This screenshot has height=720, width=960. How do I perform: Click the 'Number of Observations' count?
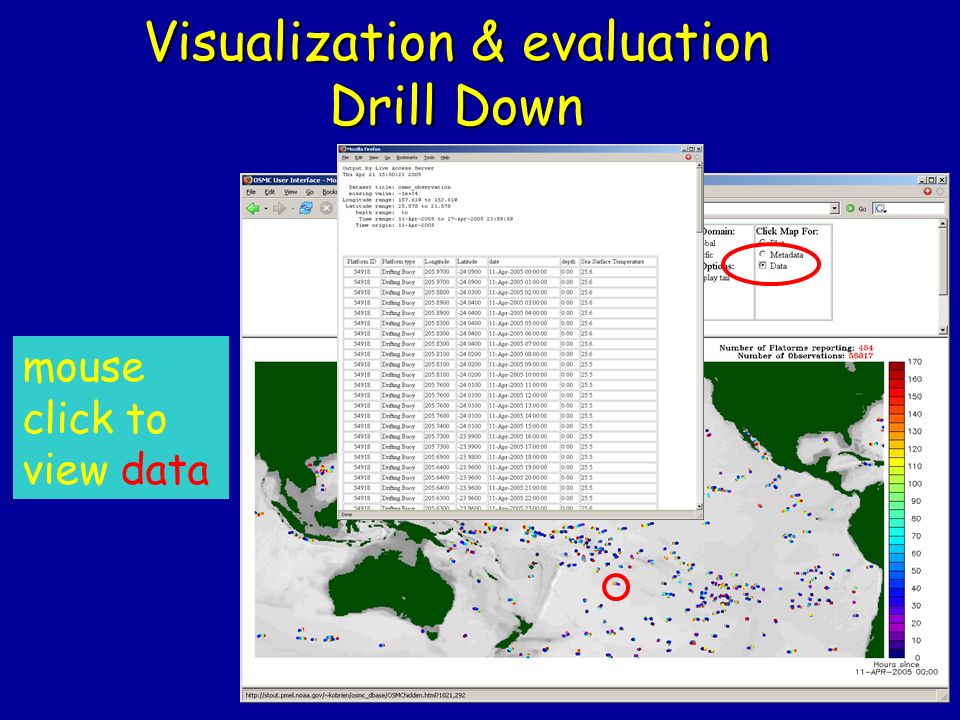click(x=861, y=356)
